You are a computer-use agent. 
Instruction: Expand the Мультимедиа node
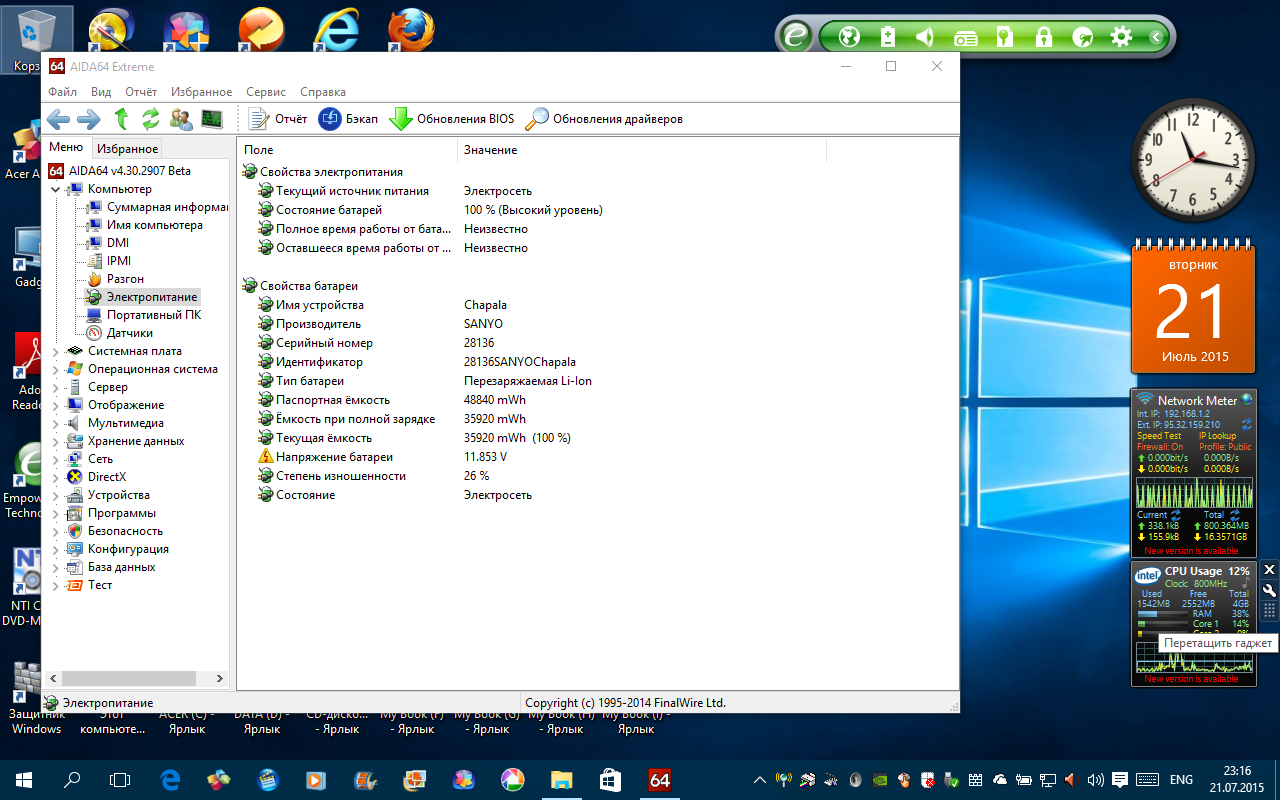pyautogui.click(x=56, y=423)
